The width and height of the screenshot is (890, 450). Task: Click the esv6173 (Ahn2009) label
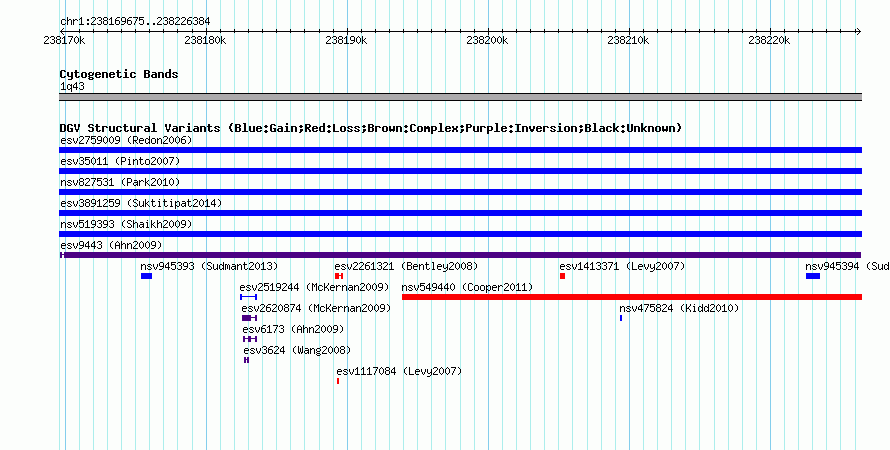point(293,329)
